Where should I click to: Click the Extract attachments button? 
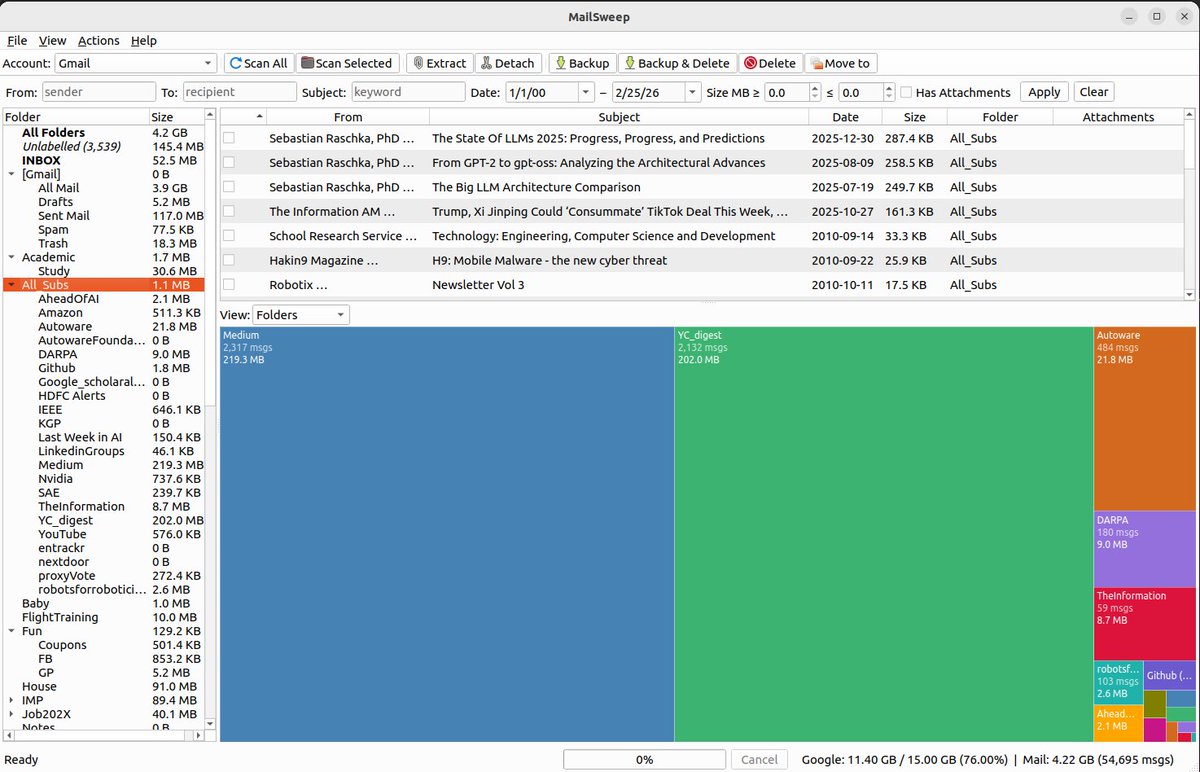[439, 63]
